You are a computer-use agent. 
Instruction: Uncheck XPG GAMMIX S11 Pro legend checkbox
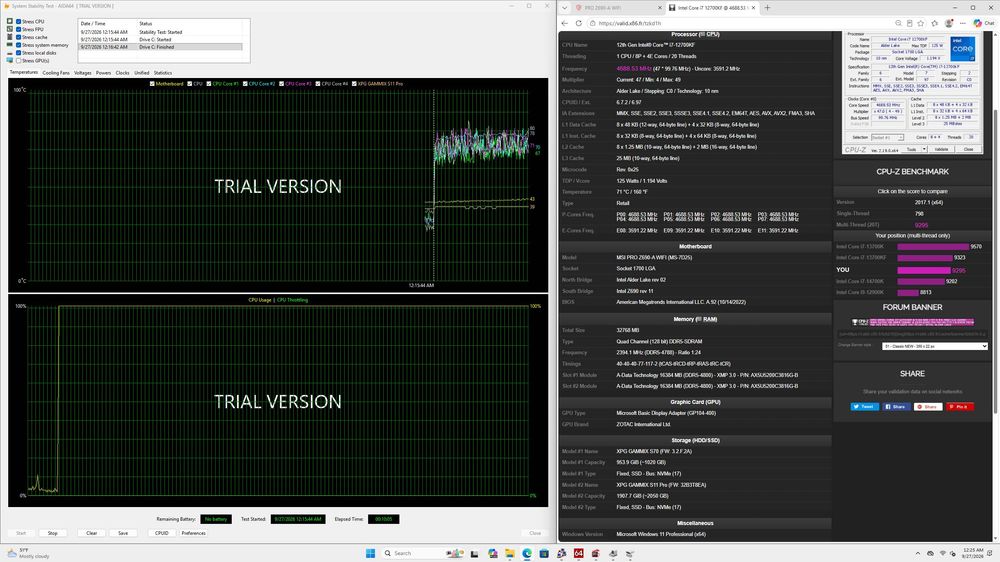point(354,84)
